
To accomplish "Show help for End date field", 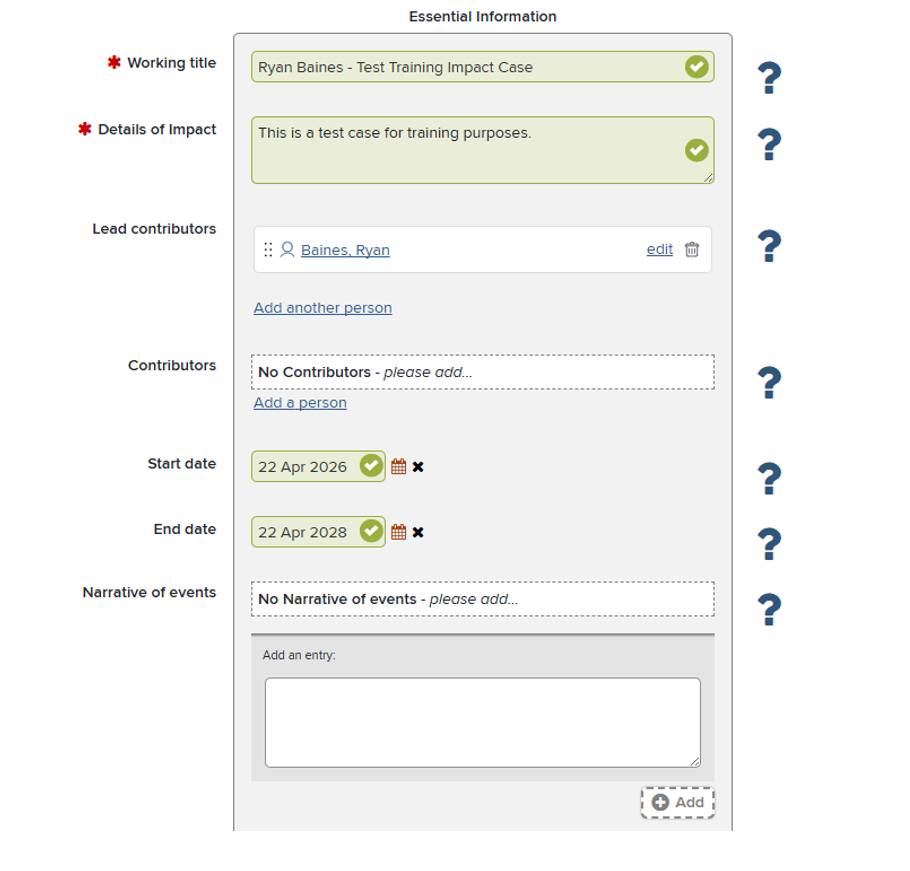I will point(770,544).
